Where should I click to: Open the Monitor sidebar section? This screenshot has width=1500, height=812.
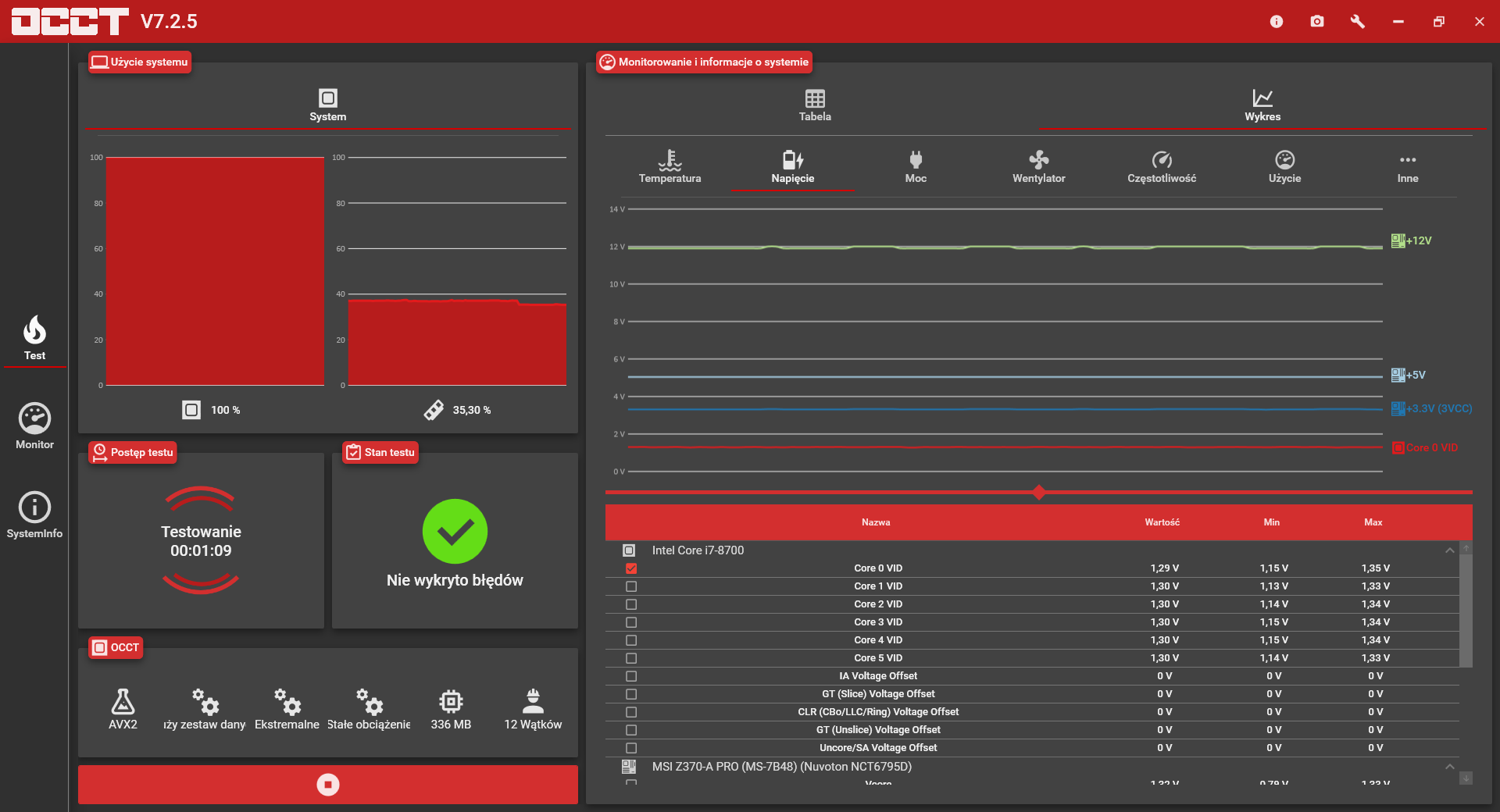tap(35, 426)
